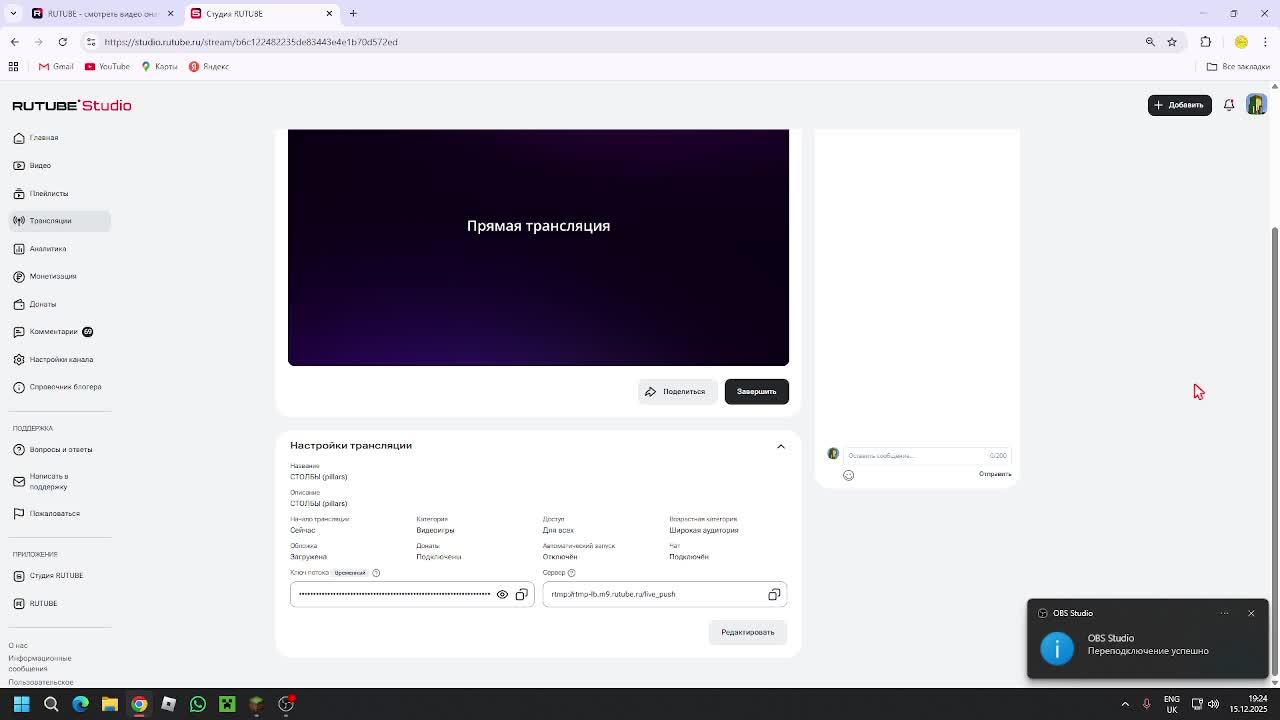Collapse the Настройки трансляции panel

click(x=781, y=446)
